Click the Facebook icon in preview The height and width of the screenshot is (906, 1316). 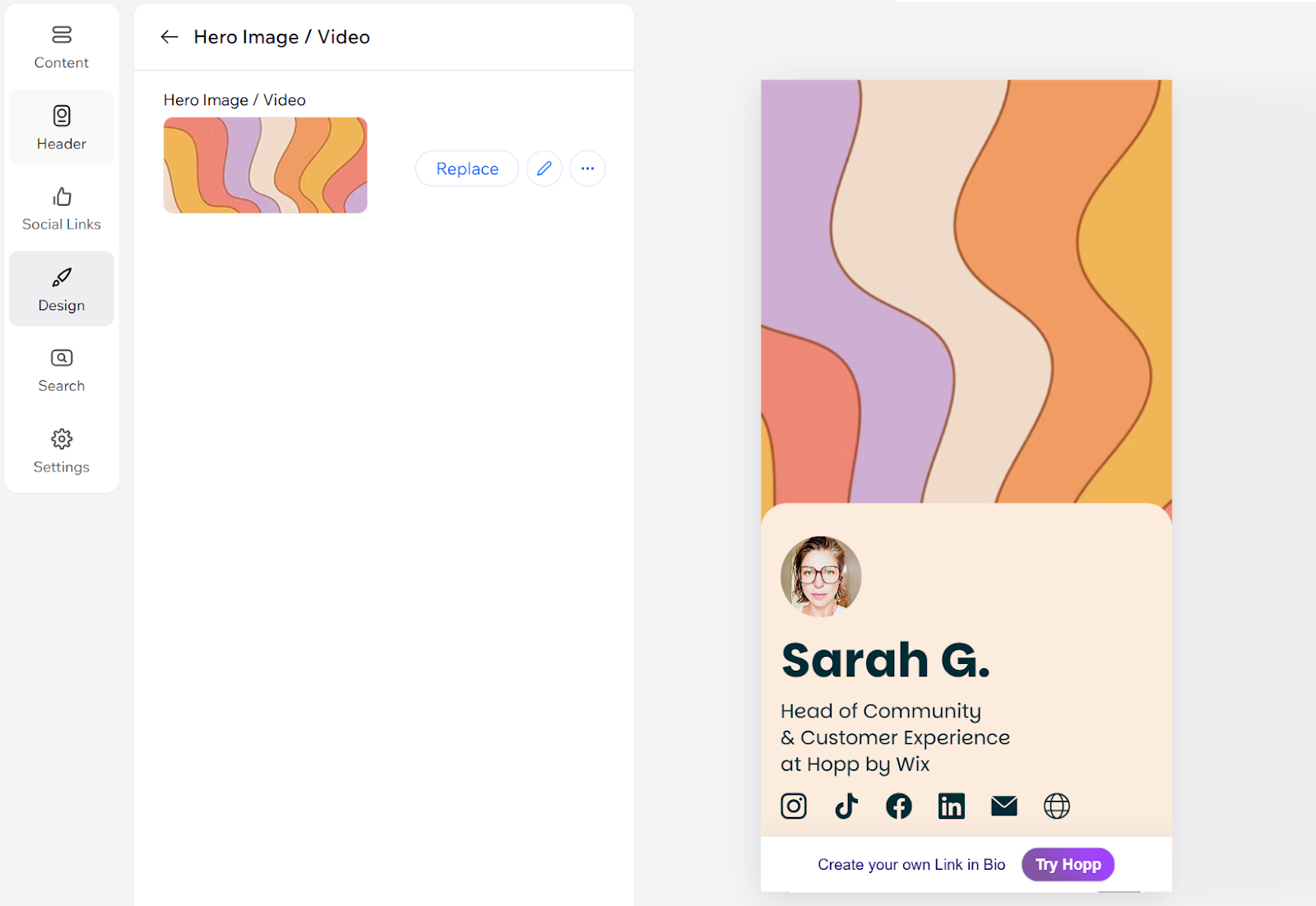(899, 806)
